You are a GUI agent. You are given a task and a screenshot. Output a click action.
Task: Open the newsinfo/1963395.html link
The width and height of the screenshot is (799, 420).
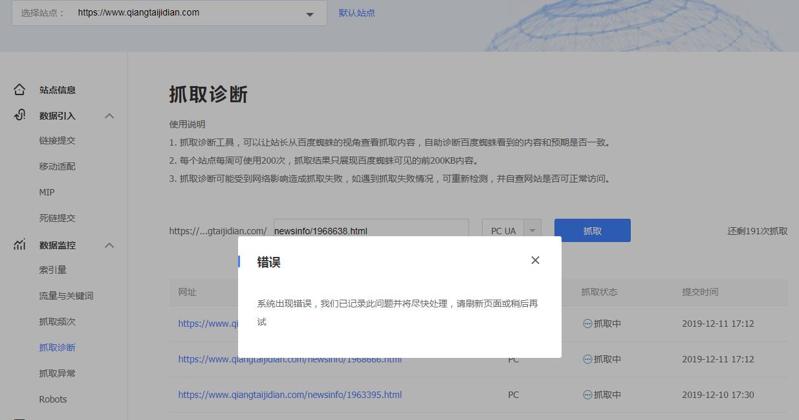click(290, 395)
